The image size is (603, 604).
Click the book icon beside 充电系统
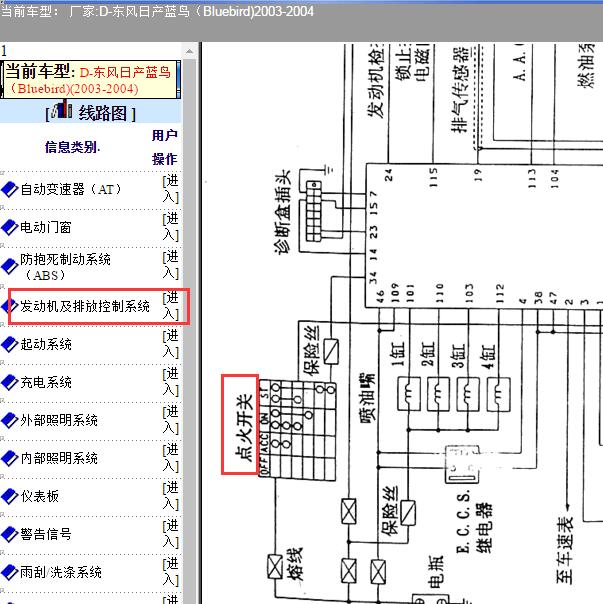pyautogui.click(x=10, y=382)
